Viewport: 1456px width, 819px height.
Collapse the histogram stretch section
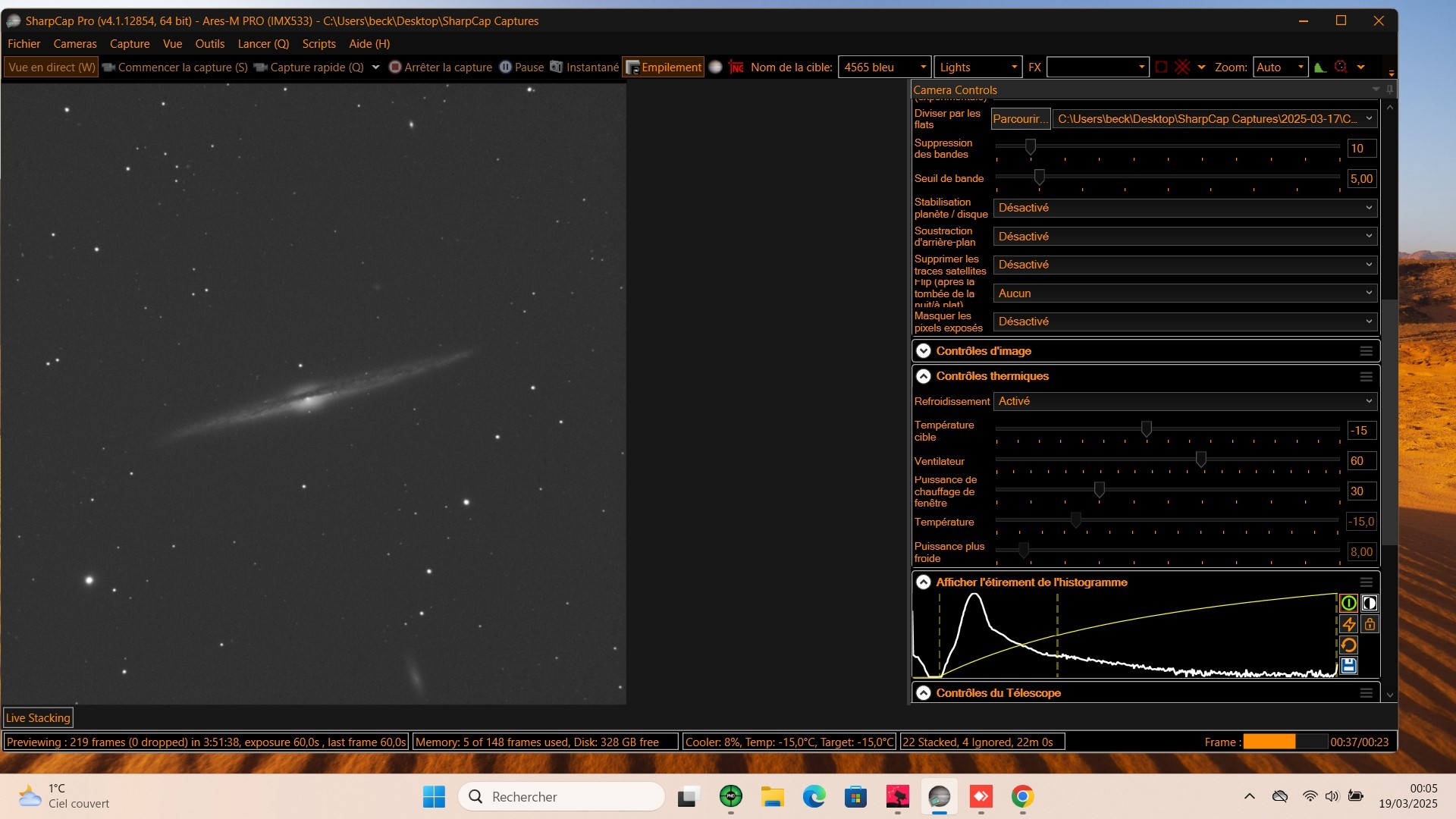(923, 582)
